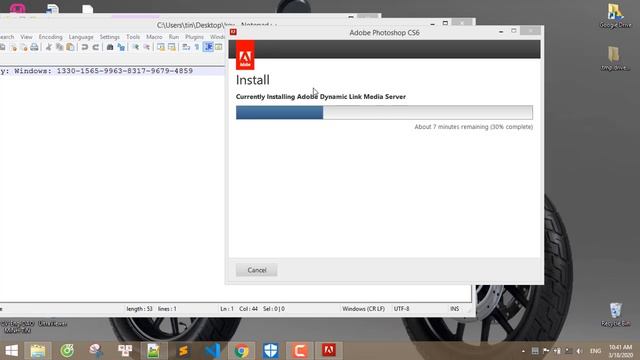Open the Settings menu in Notepad++
The height and width of the screenshot is (360, 640).
(x=109, y=37)
